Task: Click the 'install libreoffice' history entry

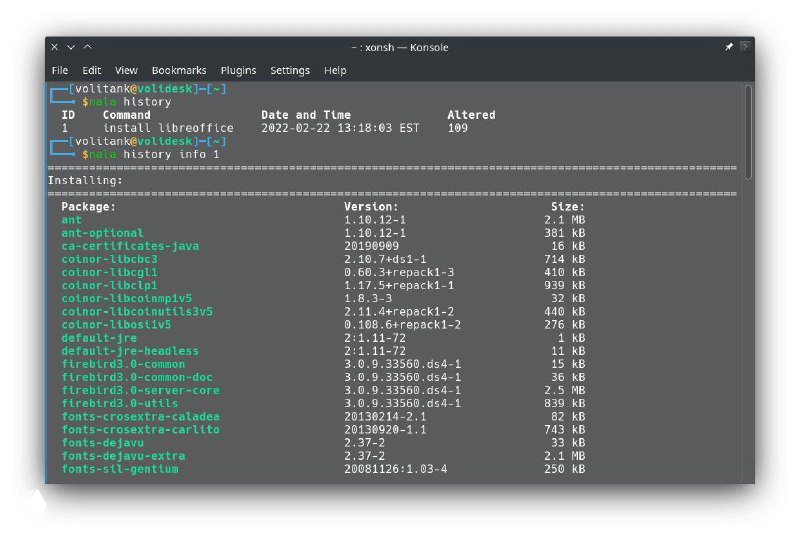Action: point(168,128)
